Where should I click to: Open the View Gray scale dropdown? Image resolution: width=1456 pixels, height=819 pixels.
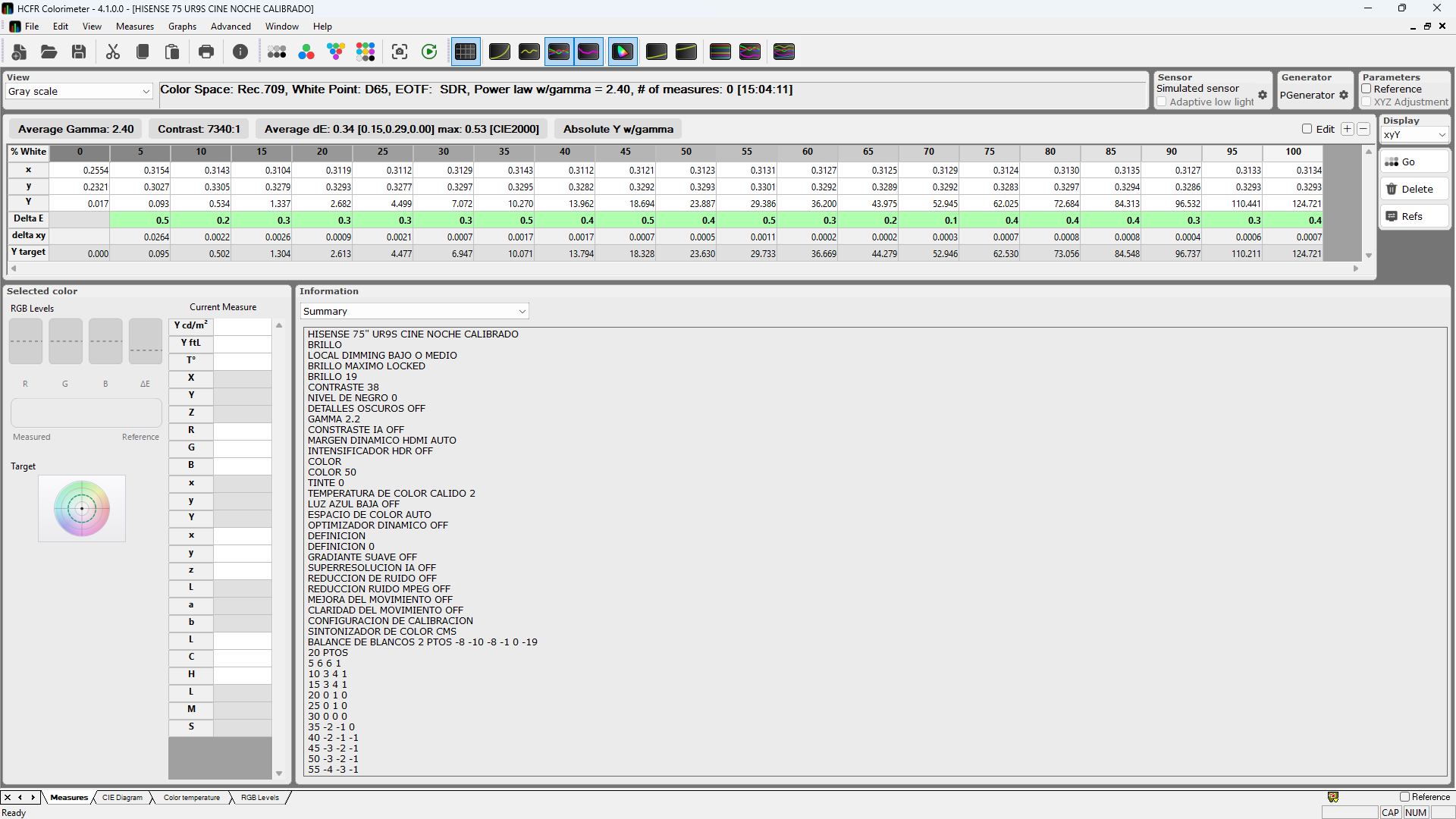[80, 91]
